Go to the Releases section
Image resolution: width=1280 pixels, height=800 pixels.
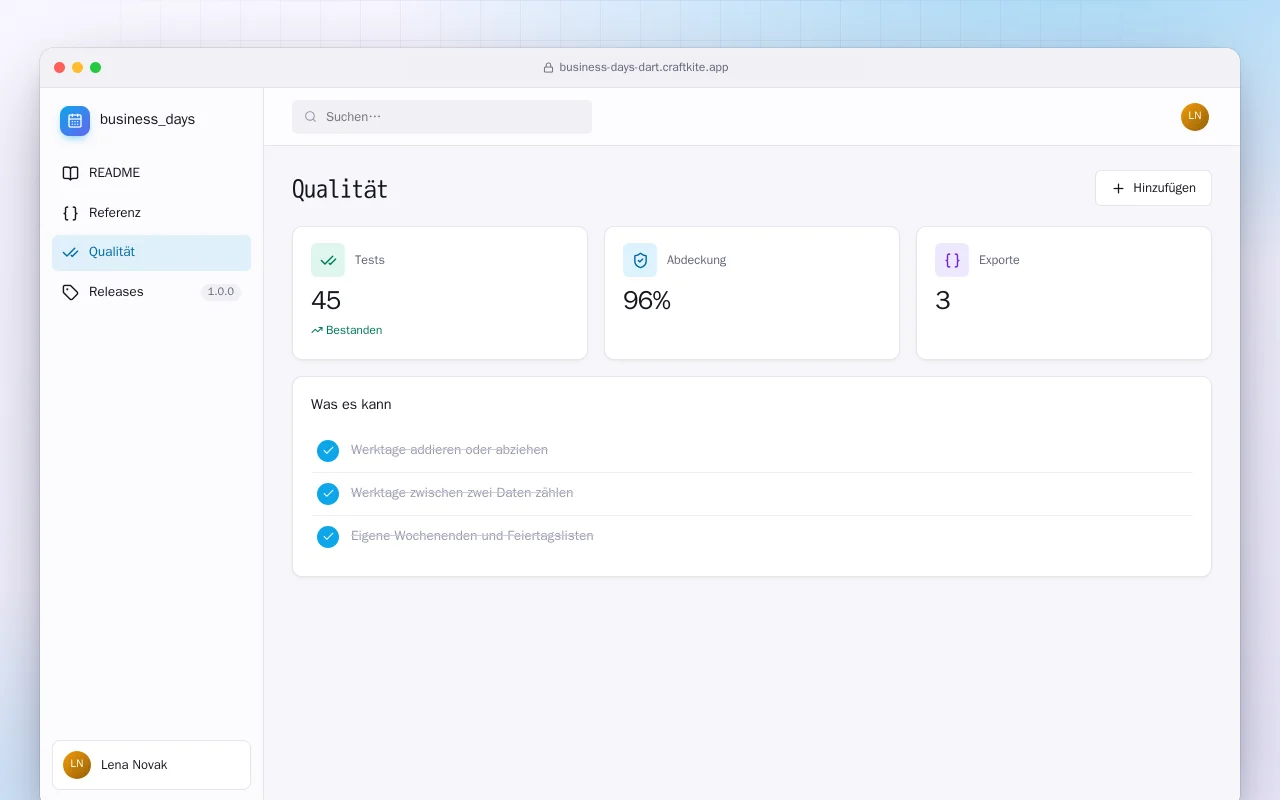coord(151,292)
